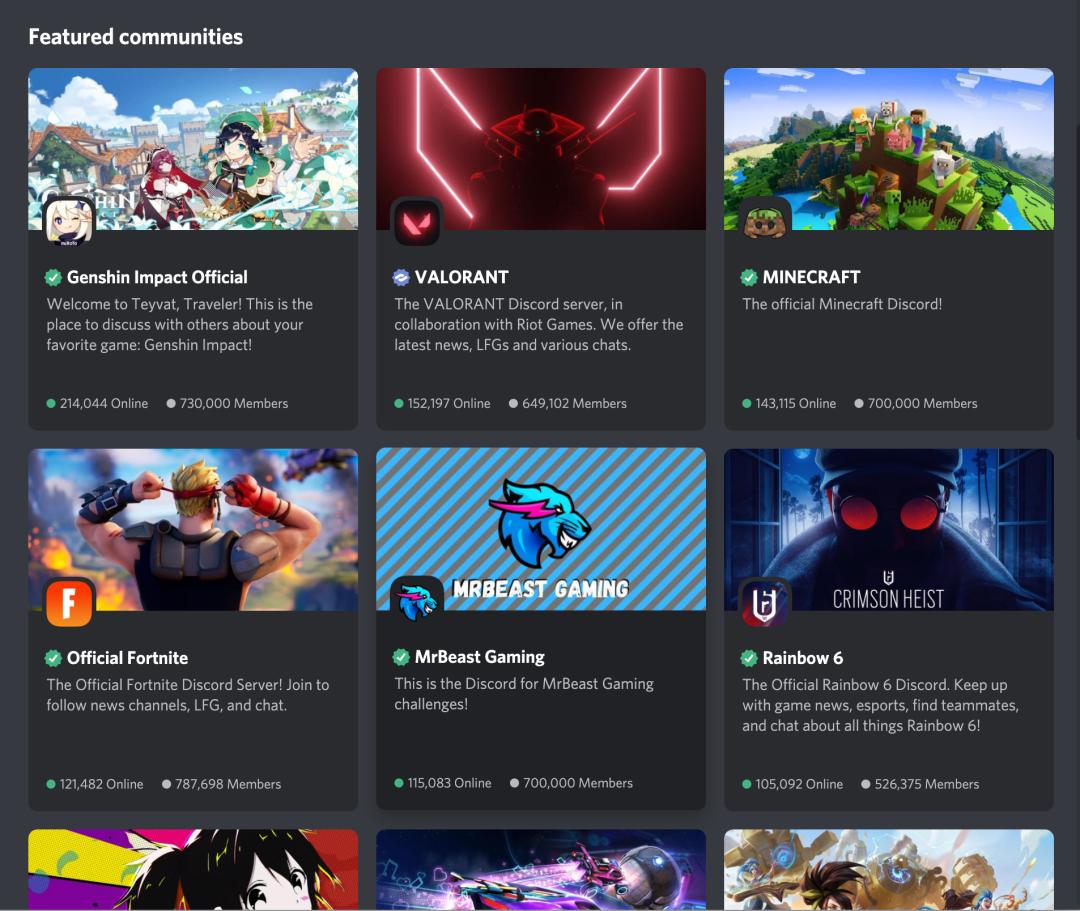Click MrBeast Gaming verified badge
The height and width of the screenshot is (911, 1080).
[401, 657]
